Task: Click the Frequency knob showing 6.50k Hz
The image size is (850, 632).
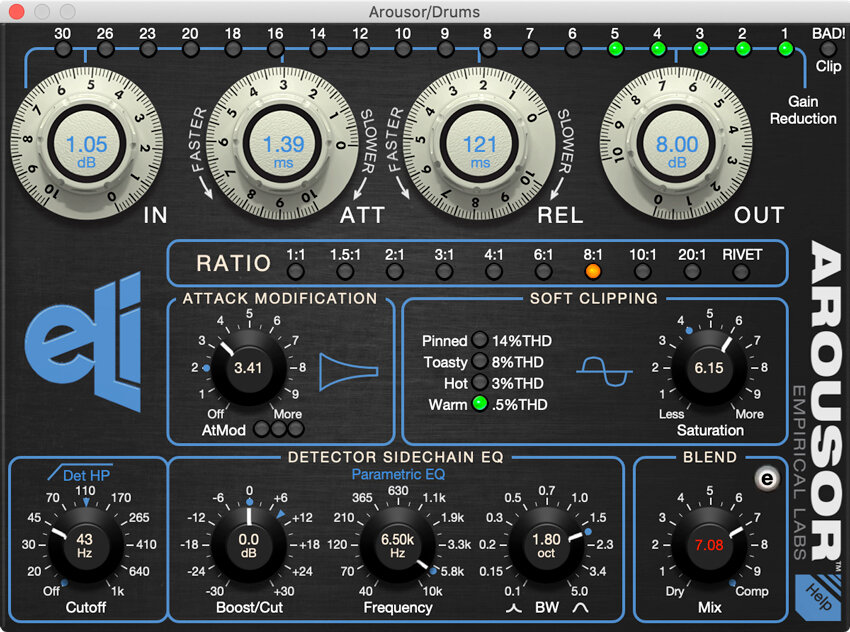Action: click(x=397, y=545)
